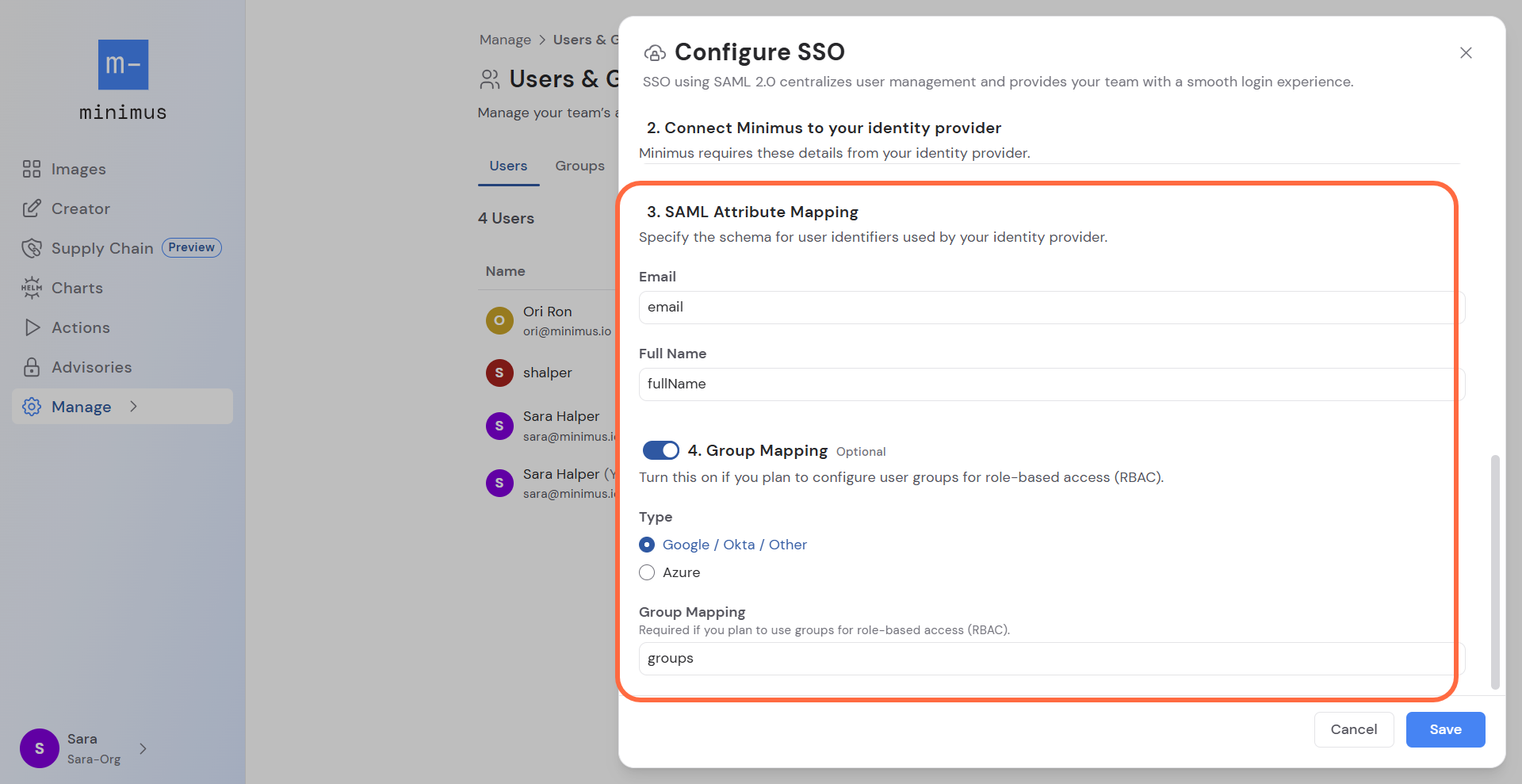
Task: Stay on the Users tab
Action: click(x=508, y=166)
